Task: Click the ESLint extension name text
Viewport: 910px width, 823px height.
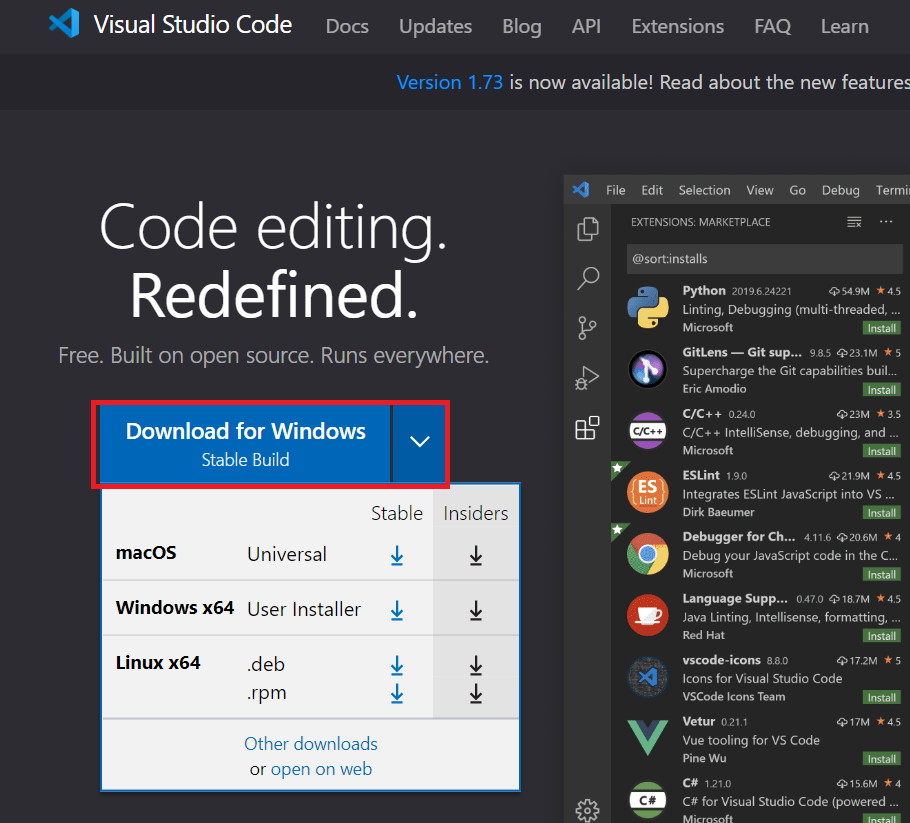Action: coord(701,475)
